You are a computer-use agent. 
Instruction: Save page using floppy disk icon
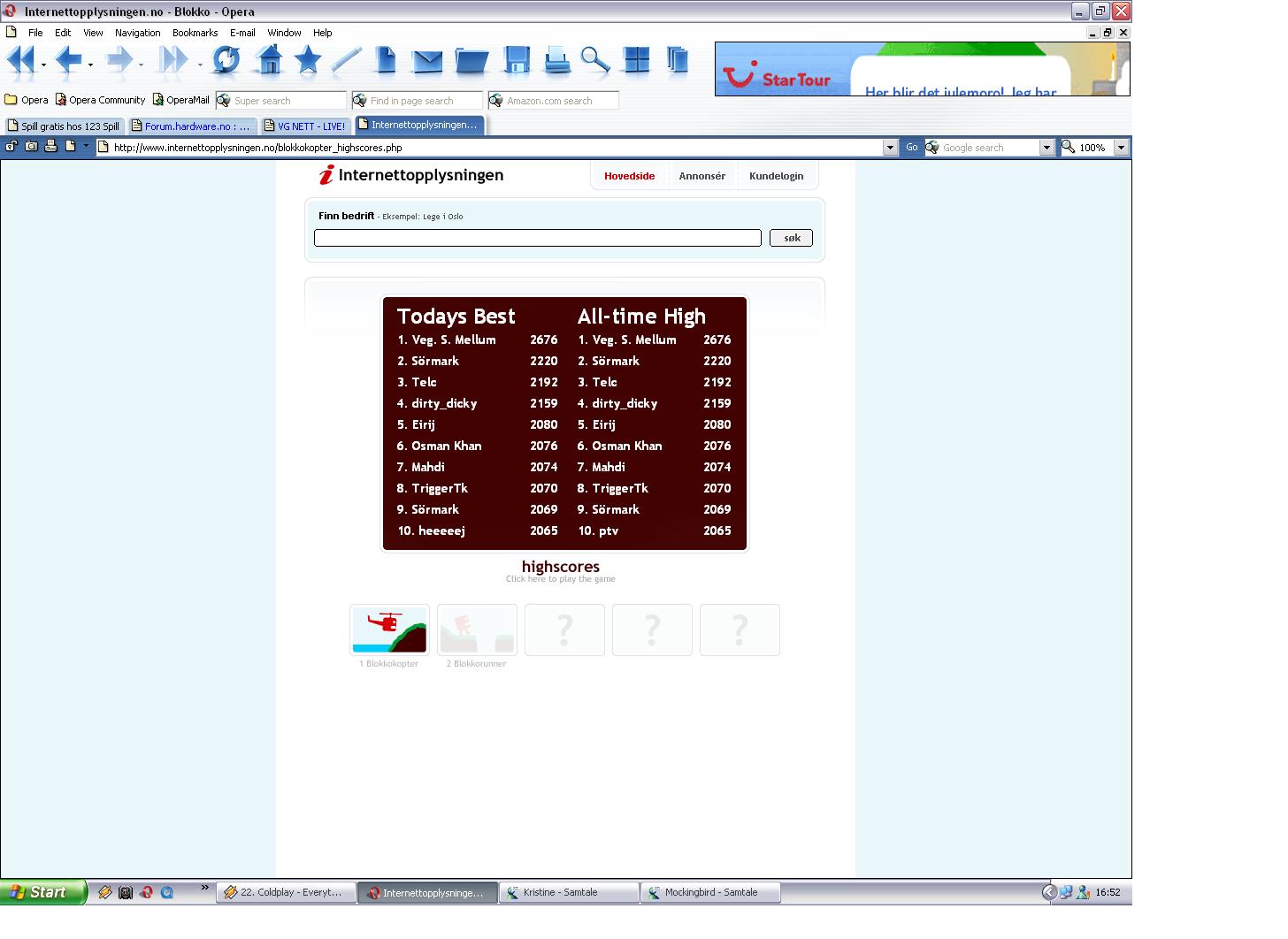point(517,60)
